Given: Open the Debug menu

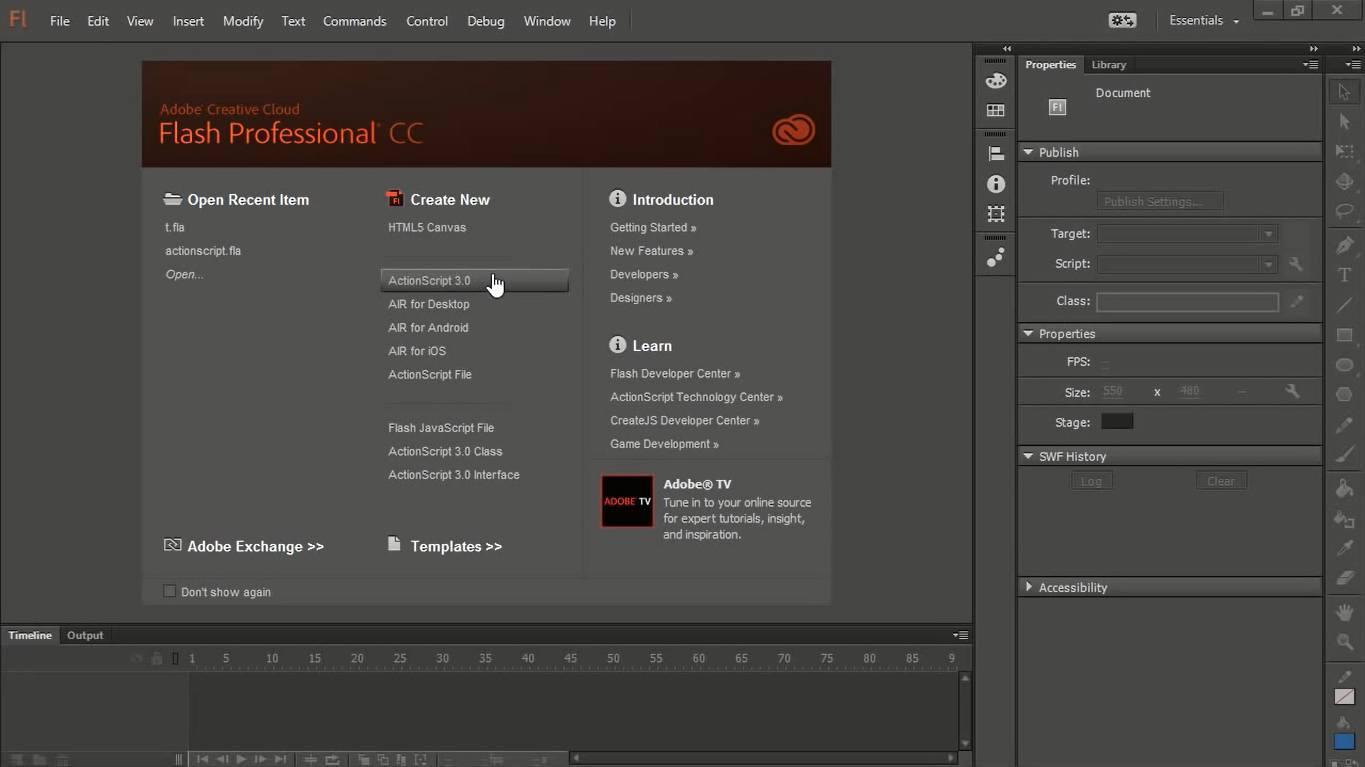Looking at the screenshot, I should pos(485,21).
